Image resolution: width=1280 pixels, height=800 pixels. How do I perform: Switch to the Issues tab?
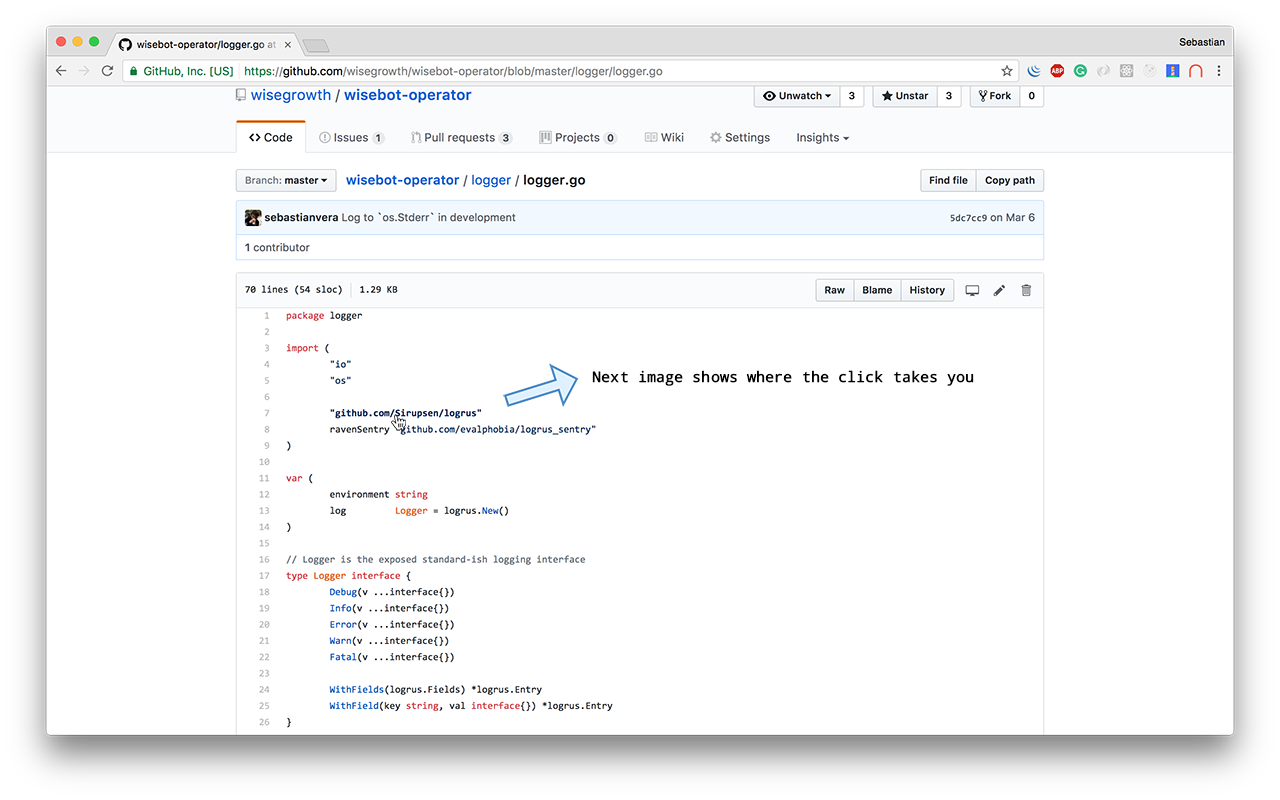pos(351,137)
